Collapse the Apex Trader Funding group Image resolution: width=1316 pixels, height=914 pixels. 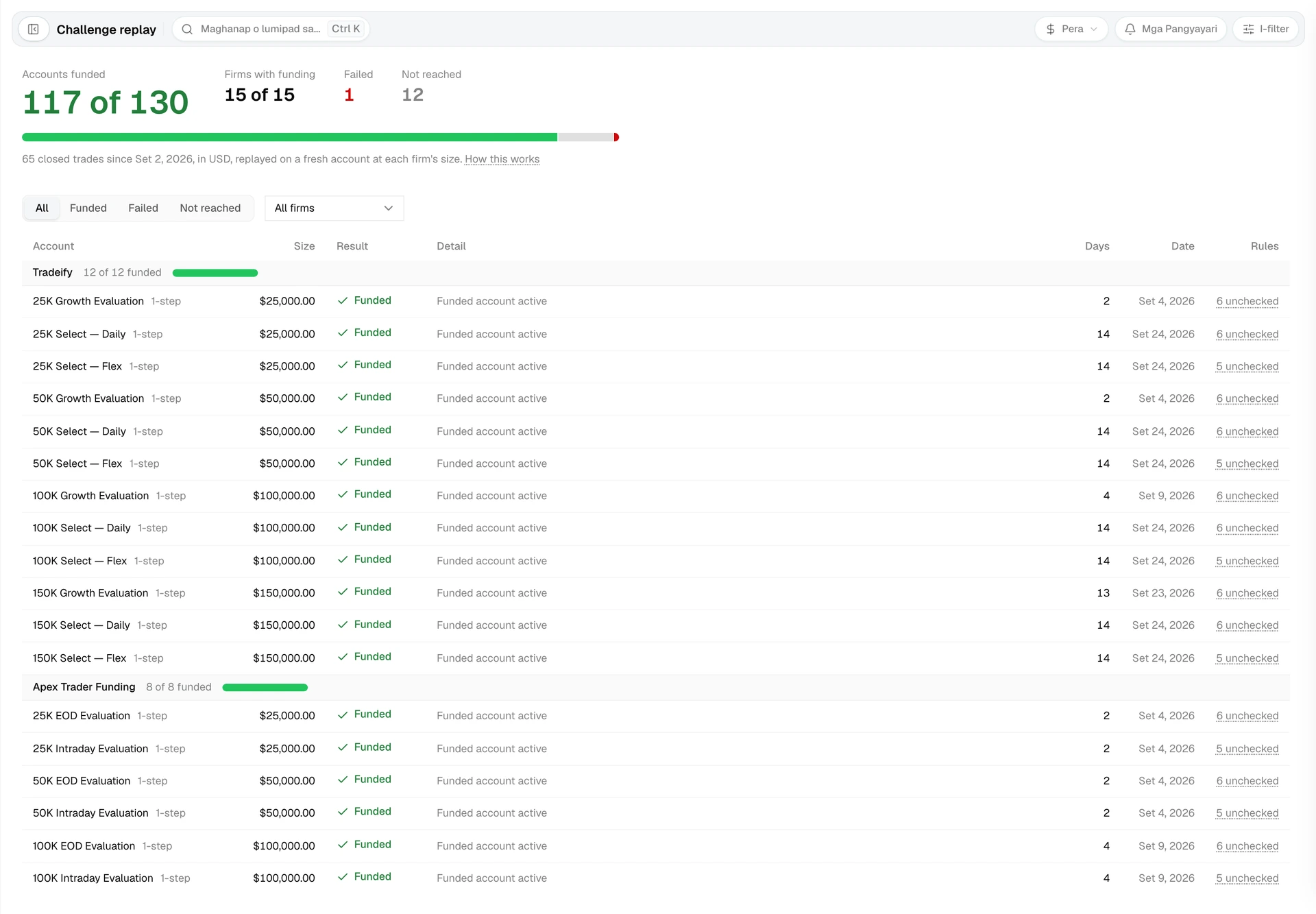655,687
